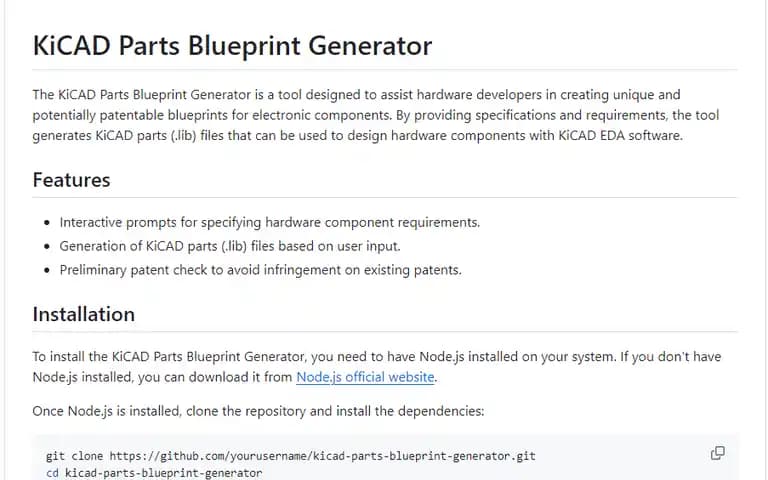Click the github.com URL in the clone command
Screen dimensions: 768x480
322,456
